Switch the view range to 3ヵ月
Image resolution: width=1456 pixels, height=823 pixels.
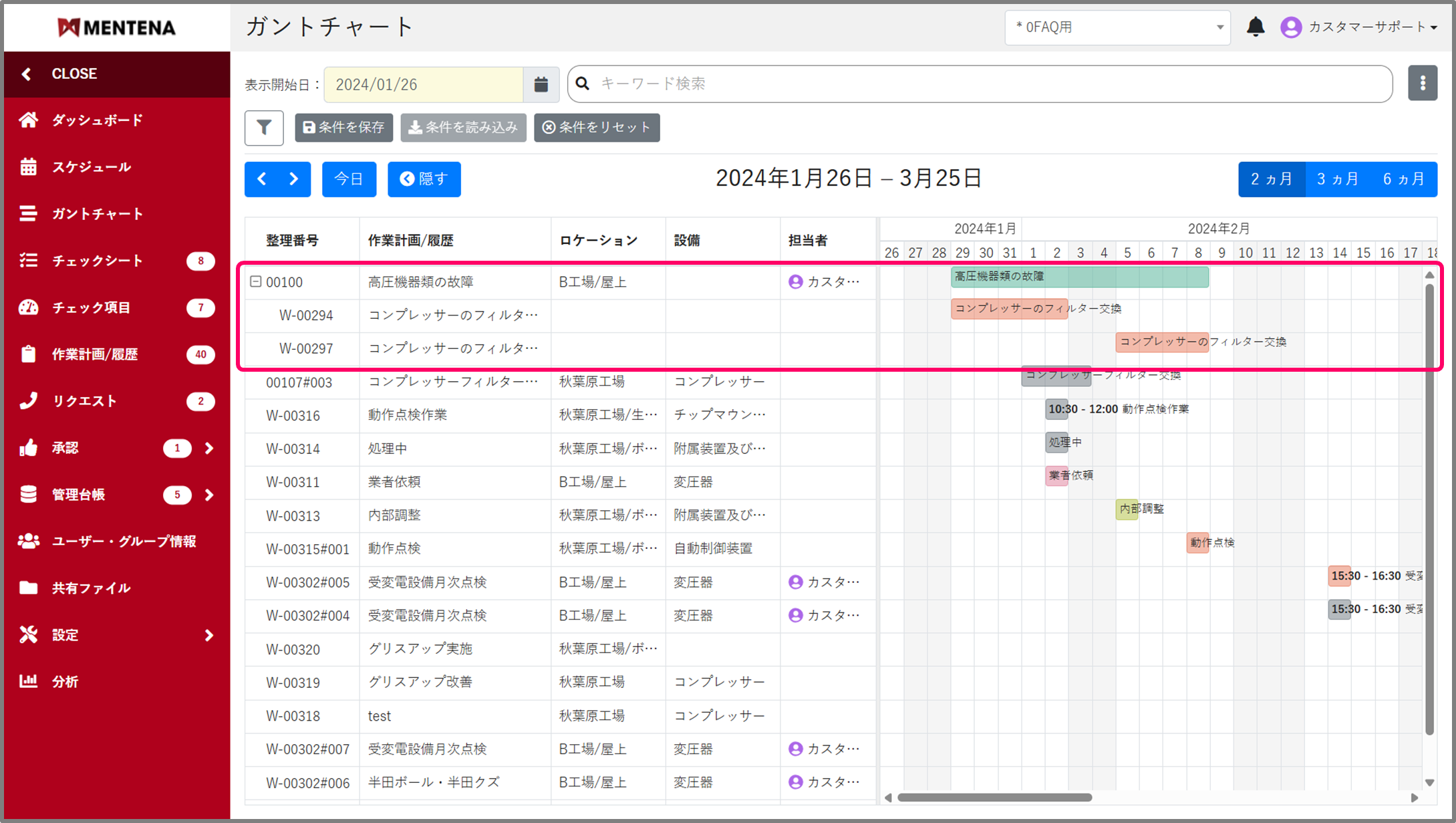[1337, 179]
